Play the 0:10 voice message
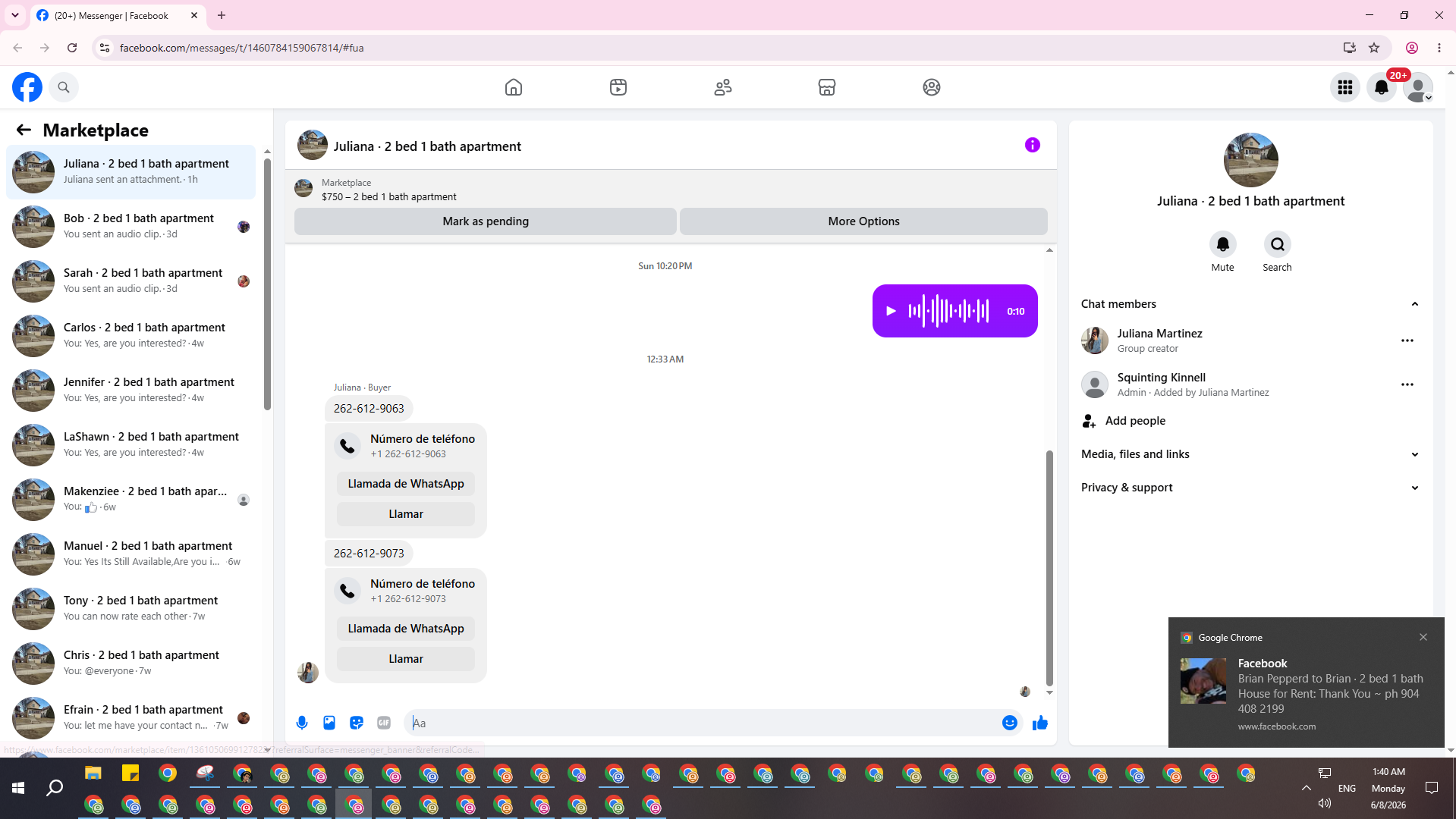This screenshot has height=819, width=1456. click(892, 311)
